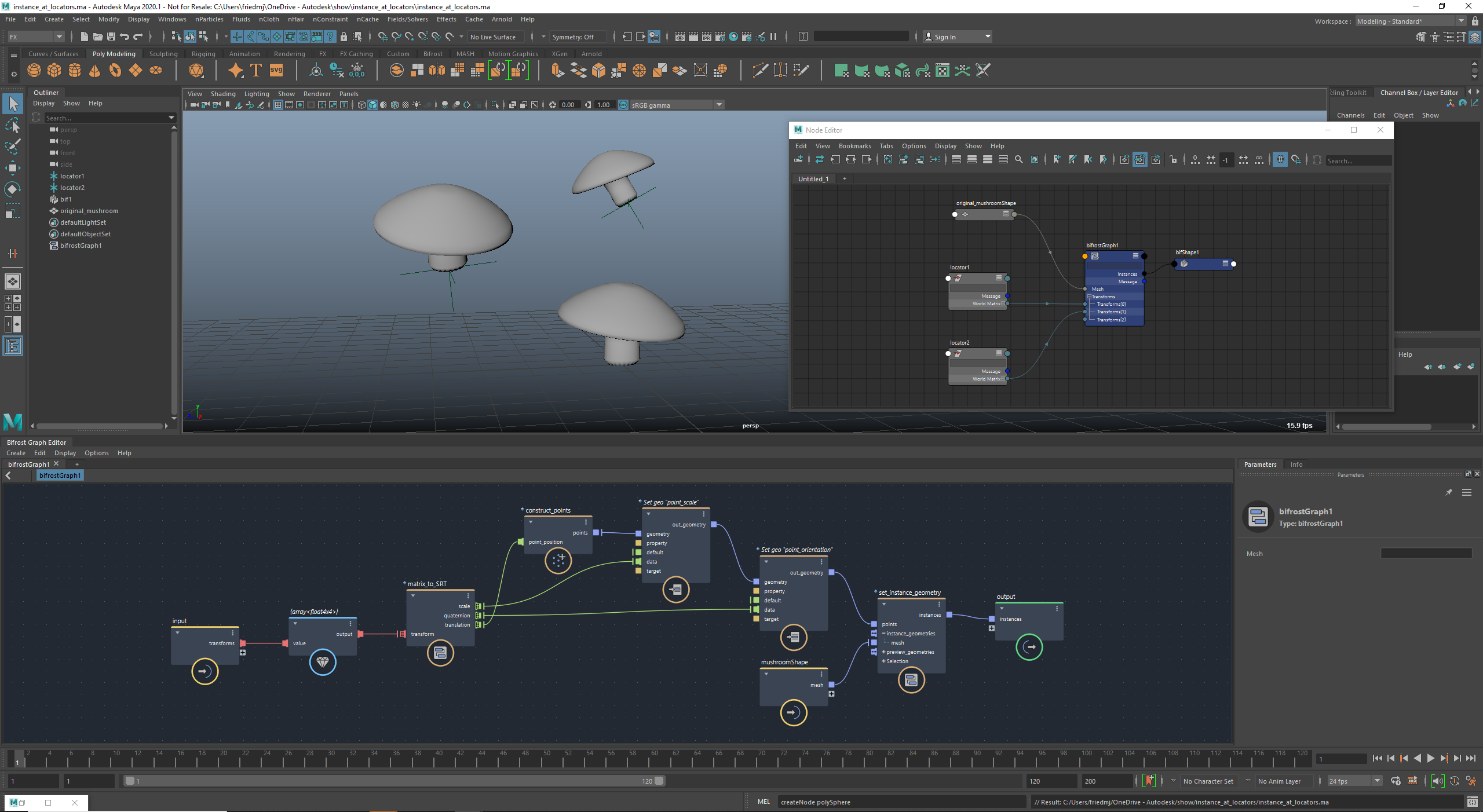
Task: Open the Type tool from the shelf
Action: pos(255,70)
